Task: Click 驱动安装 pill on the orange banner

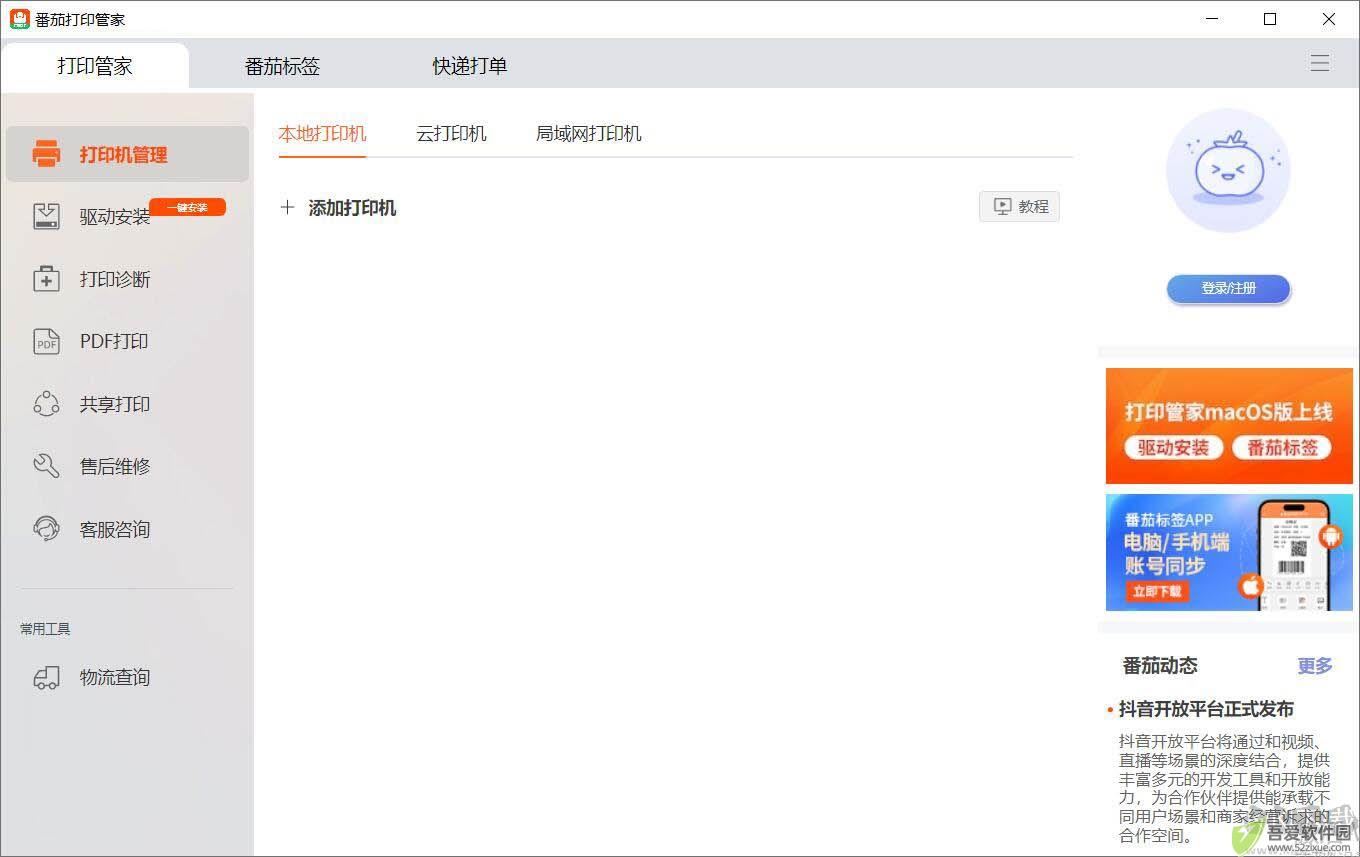Action: tap(1172, 447)
